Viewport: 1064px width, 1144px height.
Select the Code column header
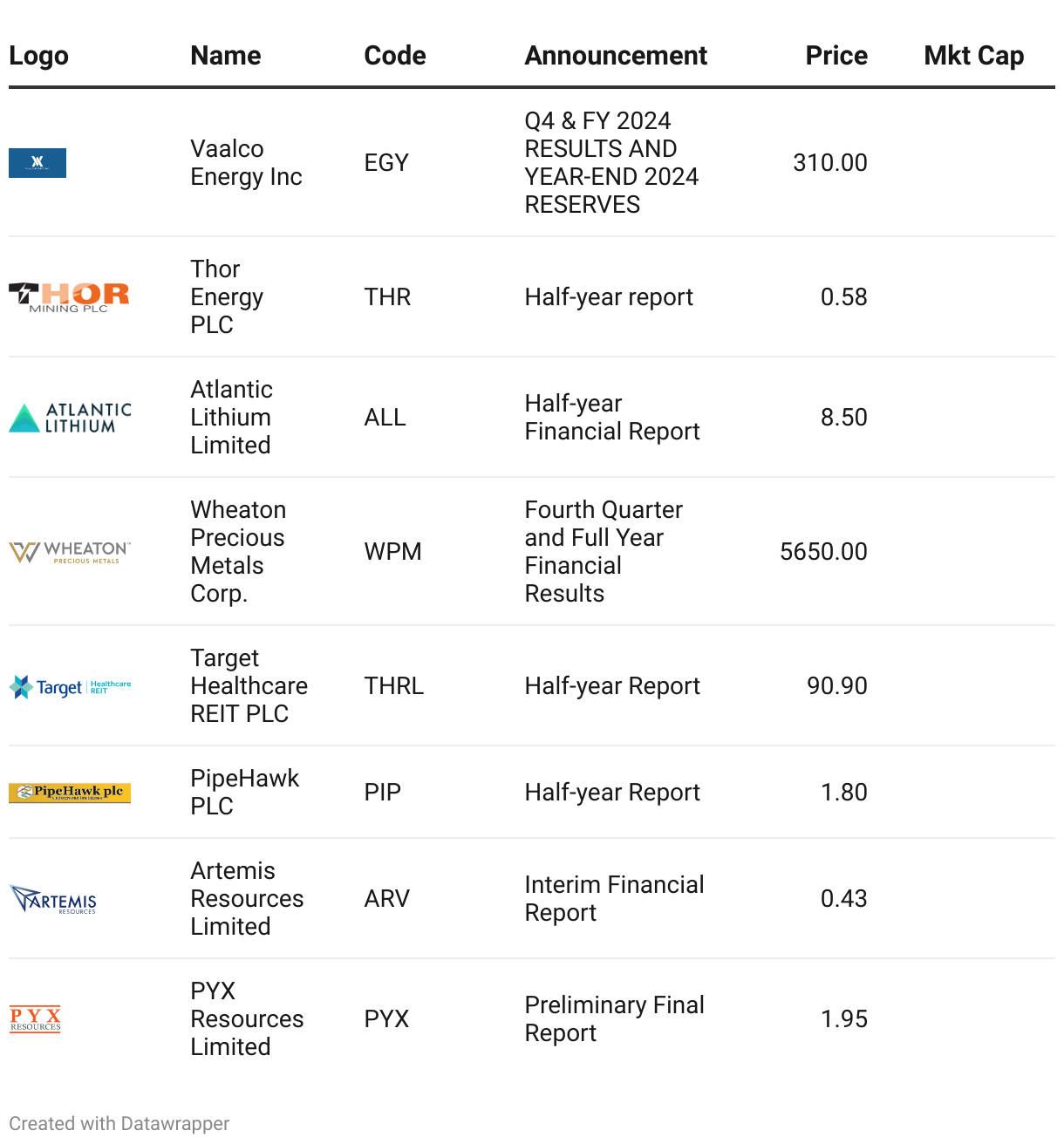tap(395, 56)
